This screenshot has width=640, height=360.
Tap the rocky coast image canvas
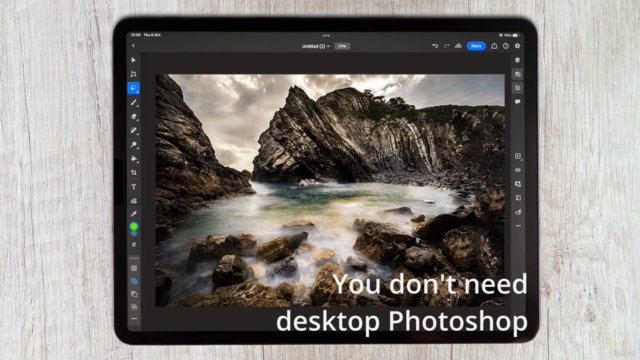pos(330,190)
